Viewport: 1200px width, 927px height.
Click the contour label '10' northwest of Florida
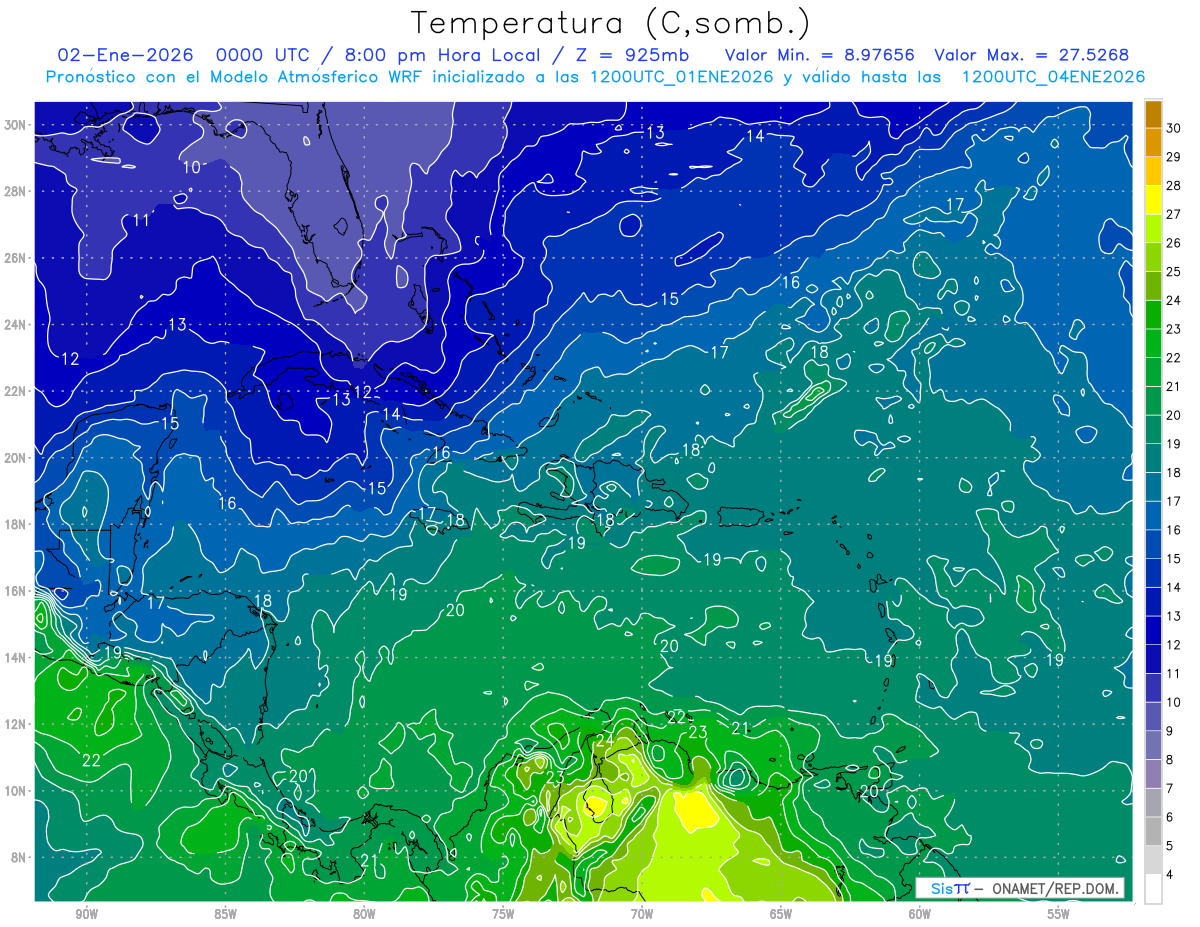click(x=192, y=167)
